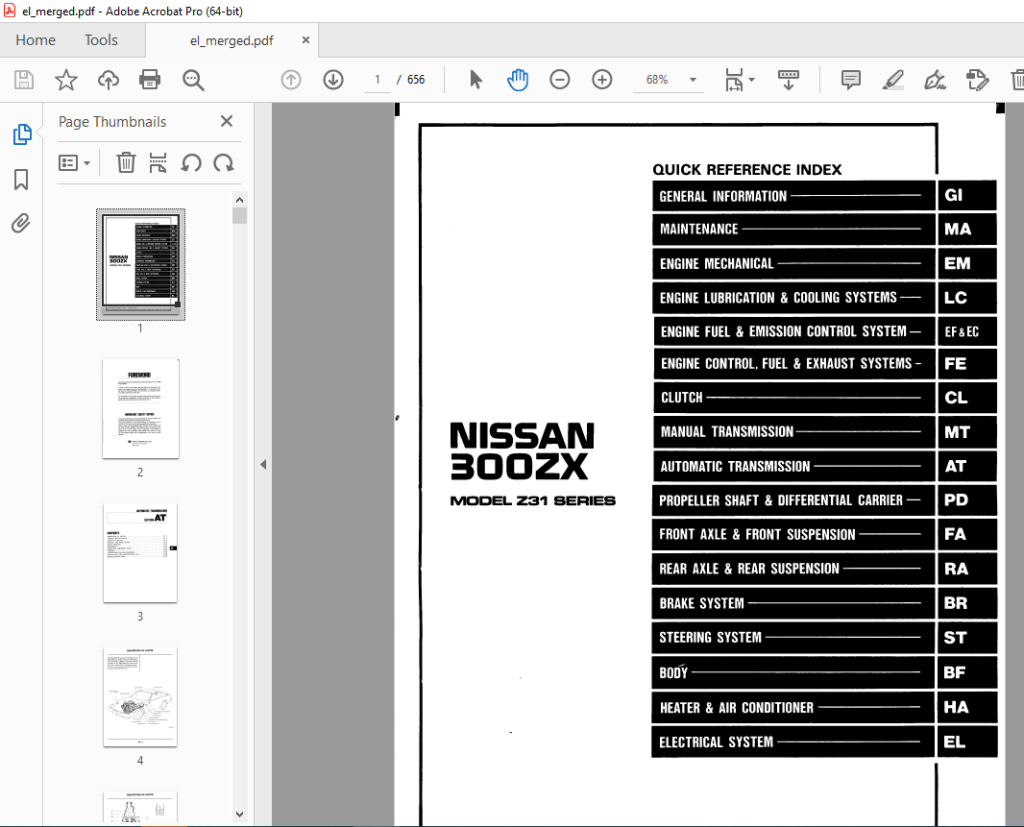This screenshot has width=1024, height=827.
Task: Rotate page counterclockwise
Action: 191,163
